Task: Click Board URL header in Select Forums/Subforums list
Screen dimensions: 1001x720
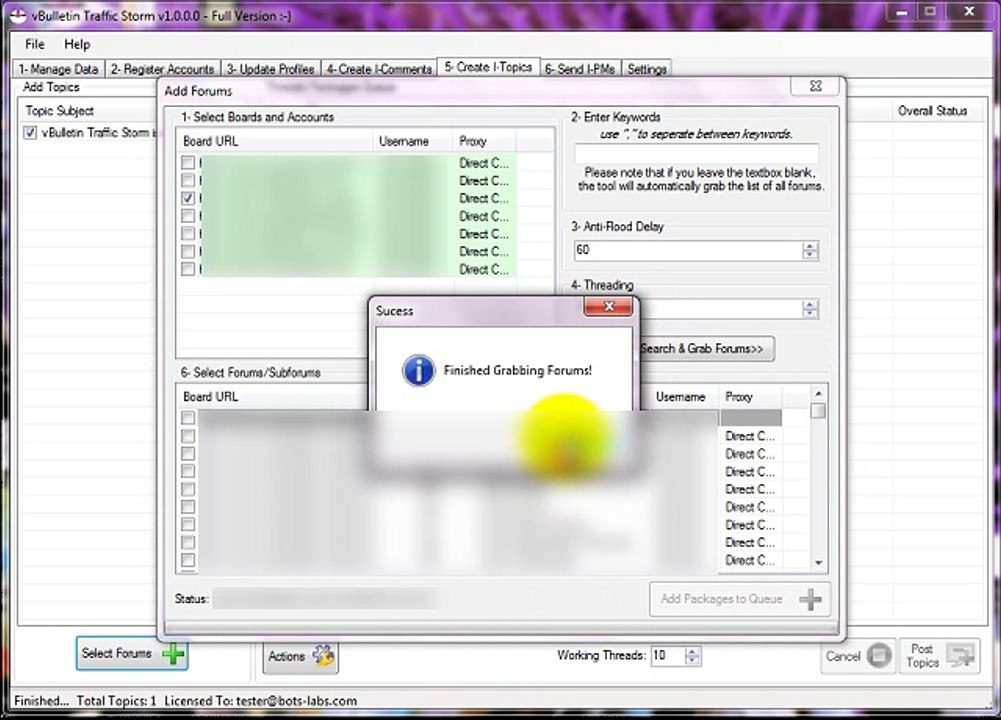Action: click(273, 396)
